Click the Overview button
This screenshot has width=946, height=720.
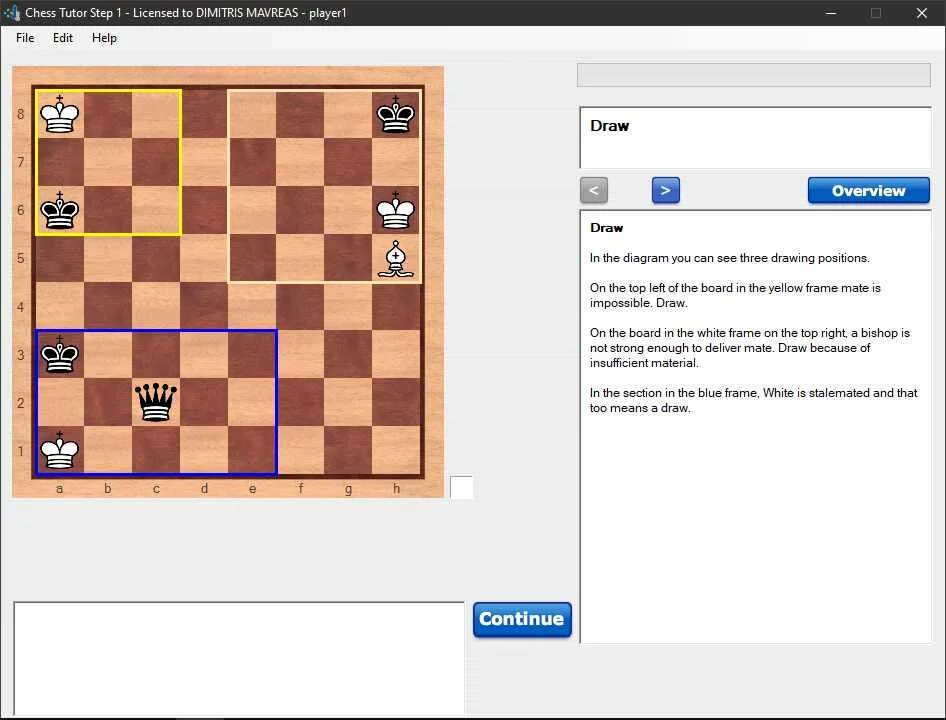[x=868, y=191]
